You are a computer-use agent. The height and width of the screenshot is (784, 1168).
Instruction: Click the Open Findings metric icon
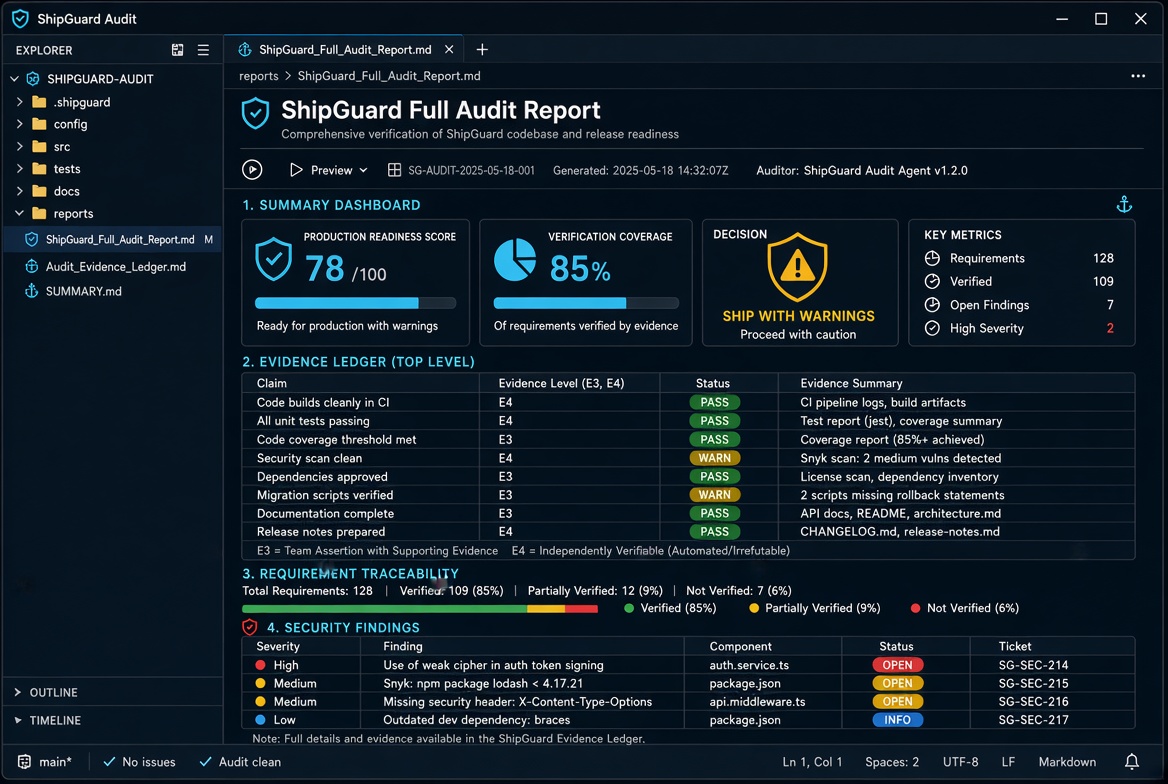tap(932, 305)
